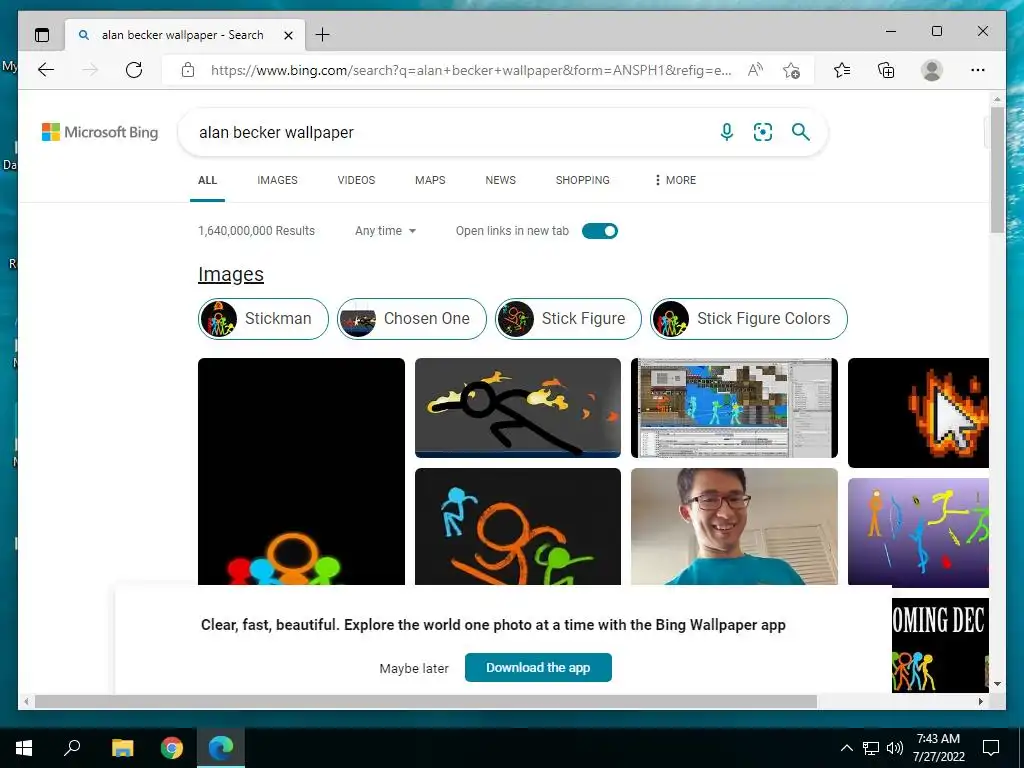Switch to the MAPS tab
The height and width of the screenshot is (768, 1024).
click(x=430, y=180)
